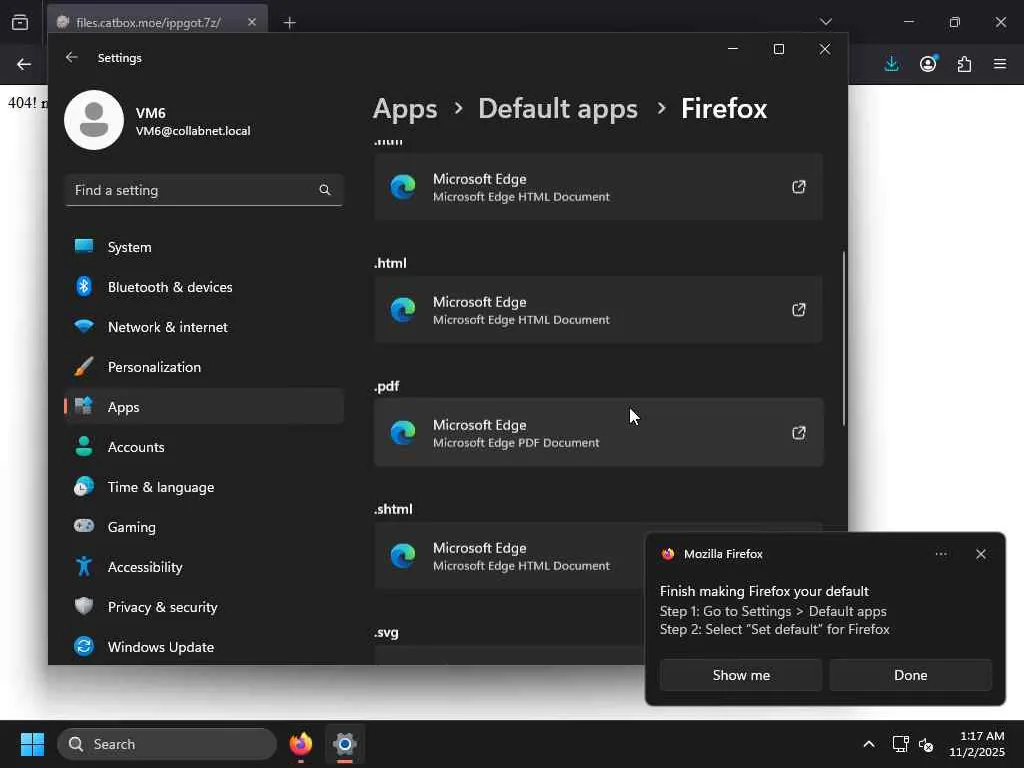This screenshot has height=768, width=1024.
Task: Select the files.catbox.moe tab
Action: (157, 22)
